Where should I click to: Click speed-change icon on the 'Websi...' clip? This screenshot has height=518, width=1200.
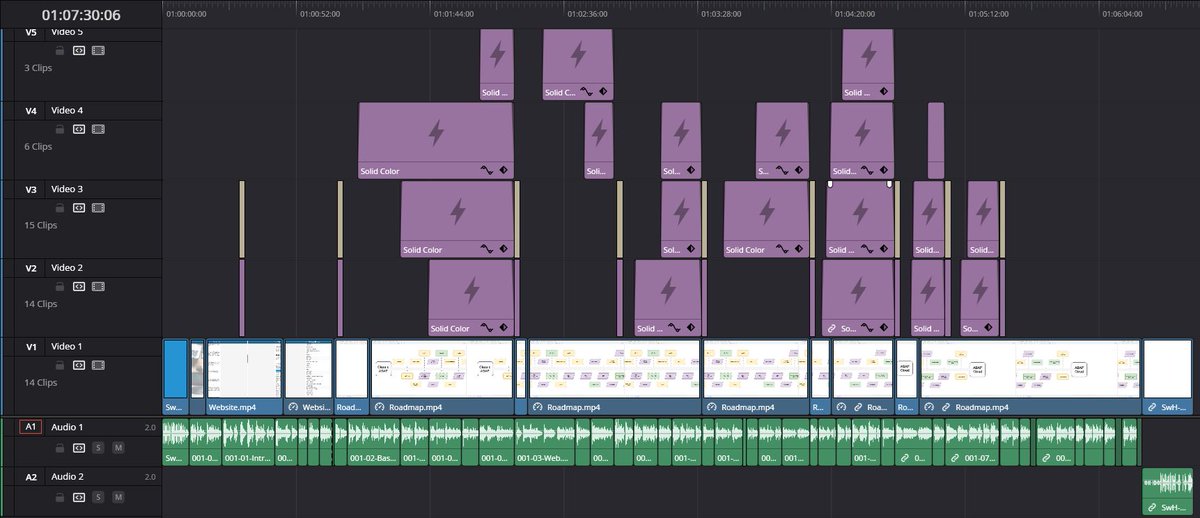pyautogui.click(x=294, y=407)
